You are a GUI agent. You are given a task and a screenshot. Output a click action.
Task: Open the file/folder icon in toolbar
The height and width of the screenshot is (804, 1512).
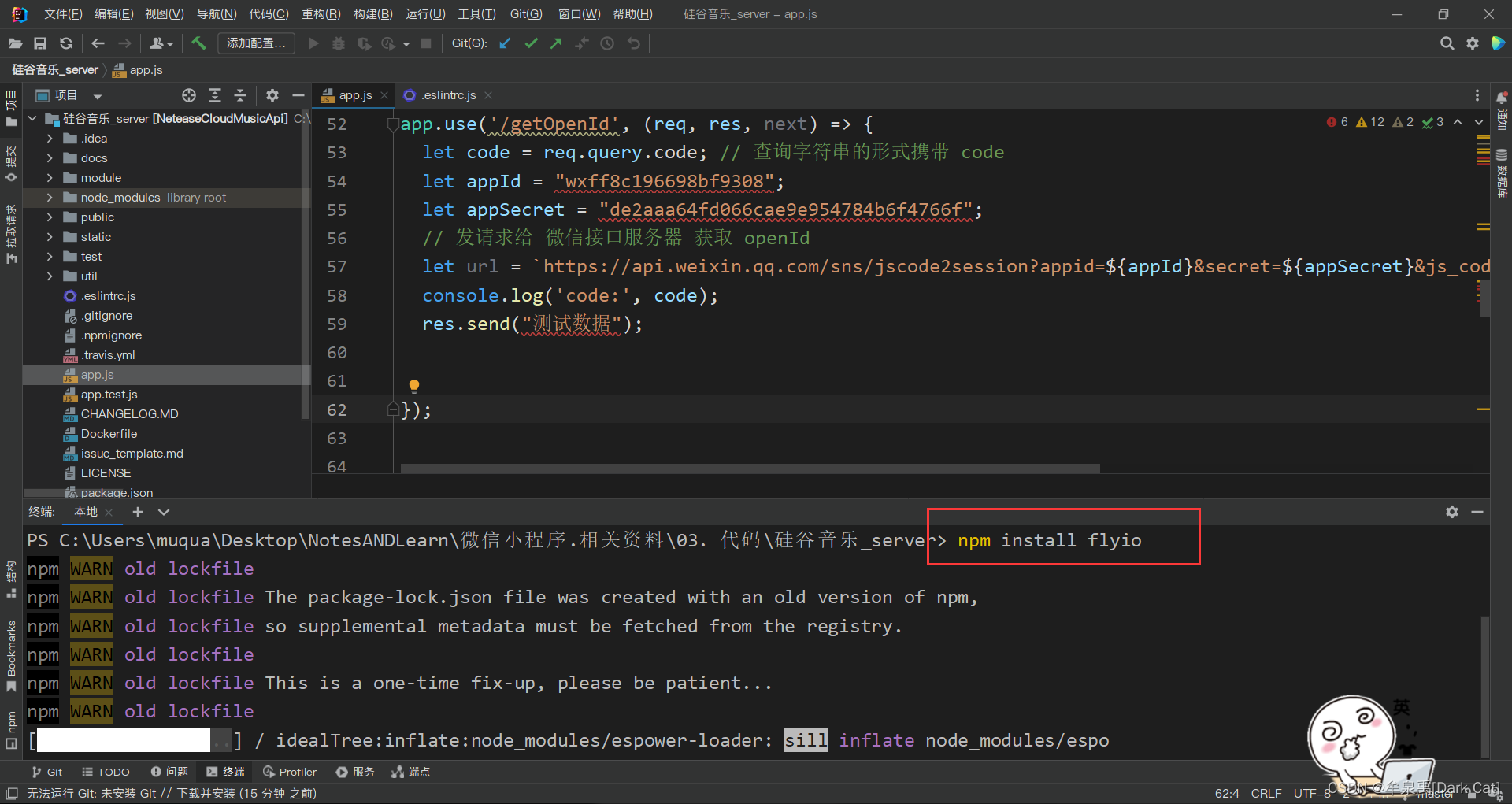(x=15, y=43)
